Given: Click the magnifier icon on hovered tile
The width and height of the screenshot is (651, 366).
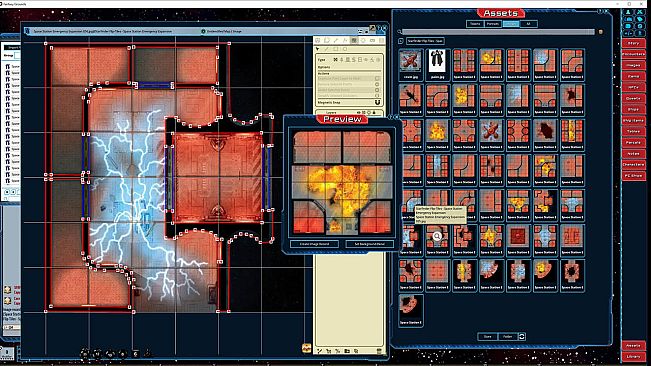Looking at the screenshot, I should tap(437, 236).
